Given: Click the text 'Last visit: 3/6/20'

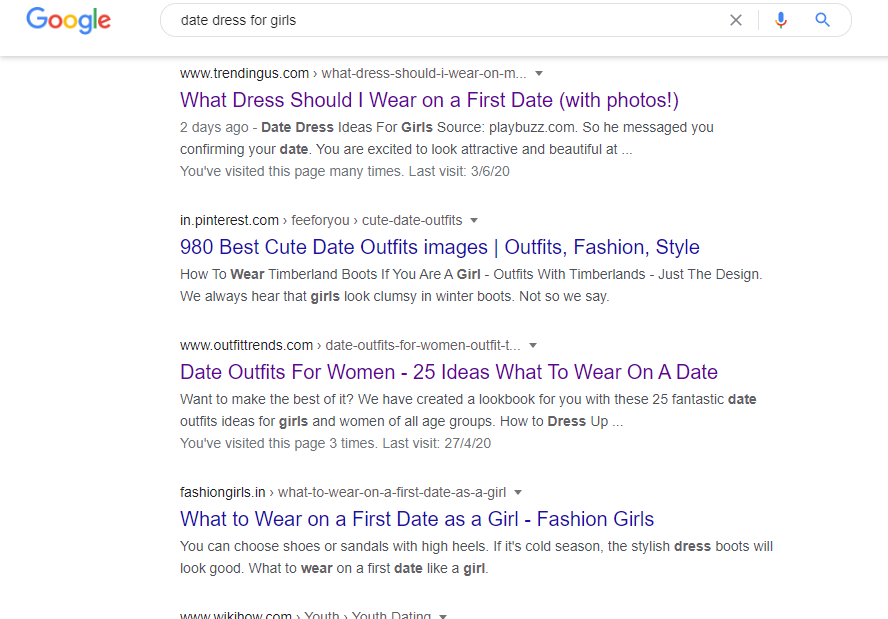Looking at the screenshot, I should click(x=459, y=172).
